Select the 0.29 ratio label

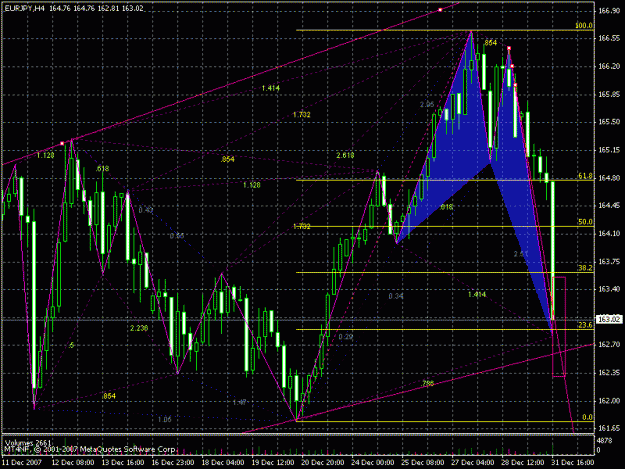[346, 337]
